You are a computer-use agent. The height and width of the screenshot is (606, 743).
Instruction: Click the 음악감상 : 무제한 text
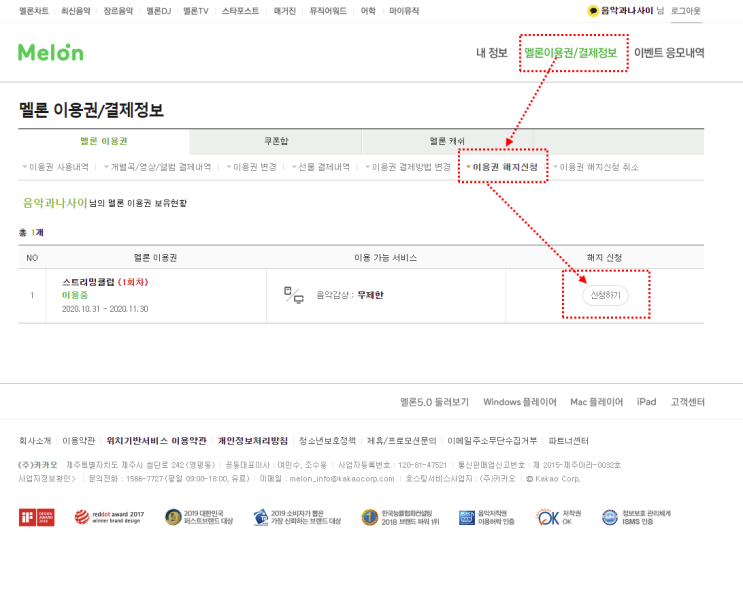[350, 295]
